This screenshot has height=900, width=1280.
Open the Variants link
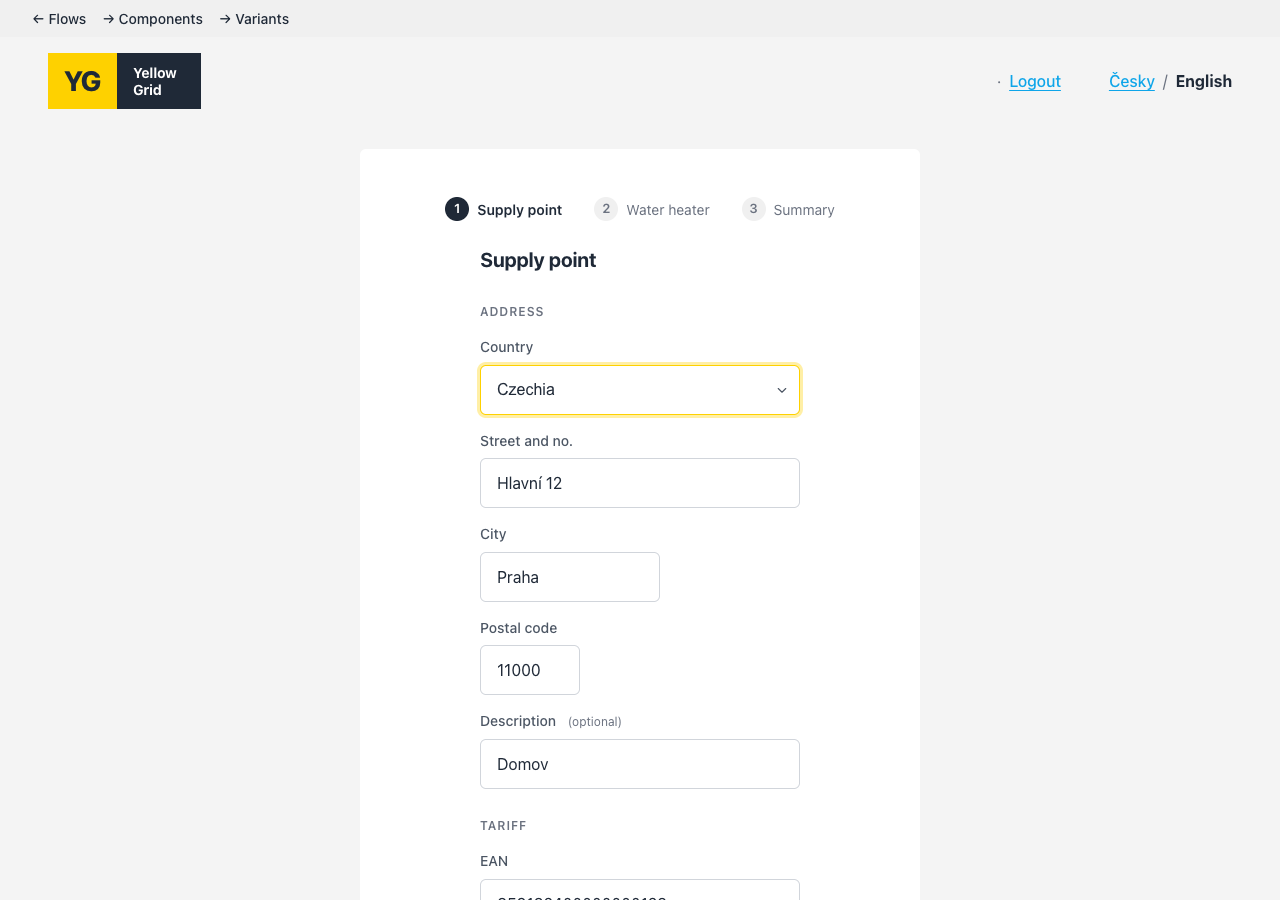(254, 19)
